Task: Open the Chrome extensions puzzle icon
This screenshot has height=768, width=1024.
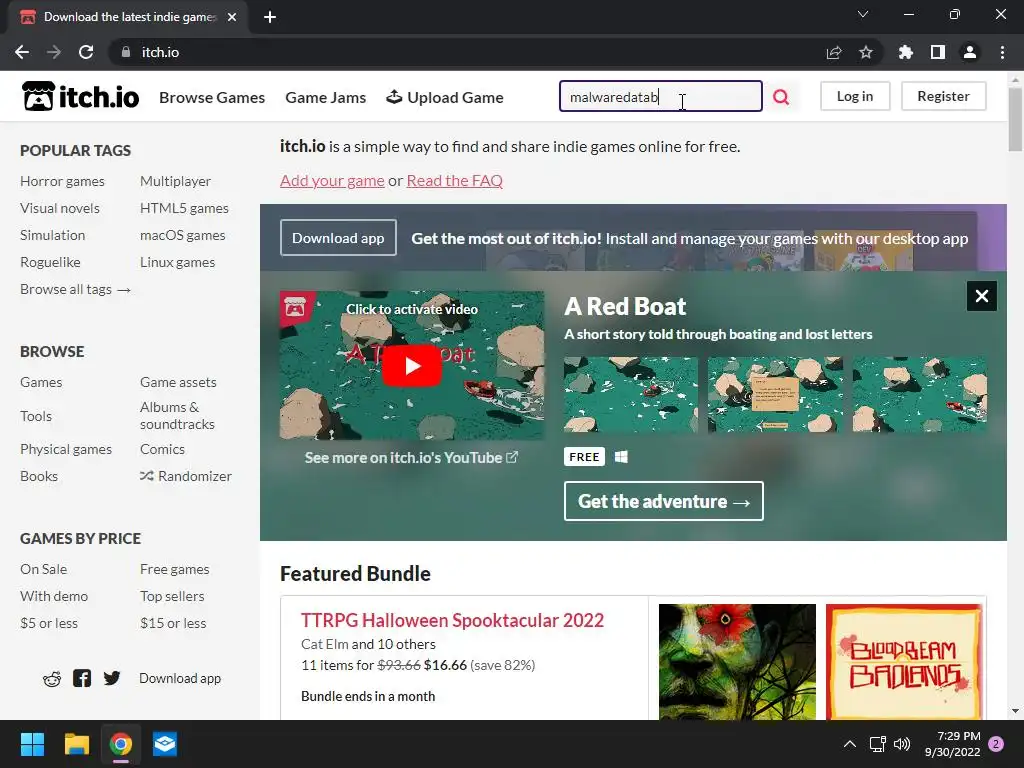Action: tap(906, 52)
